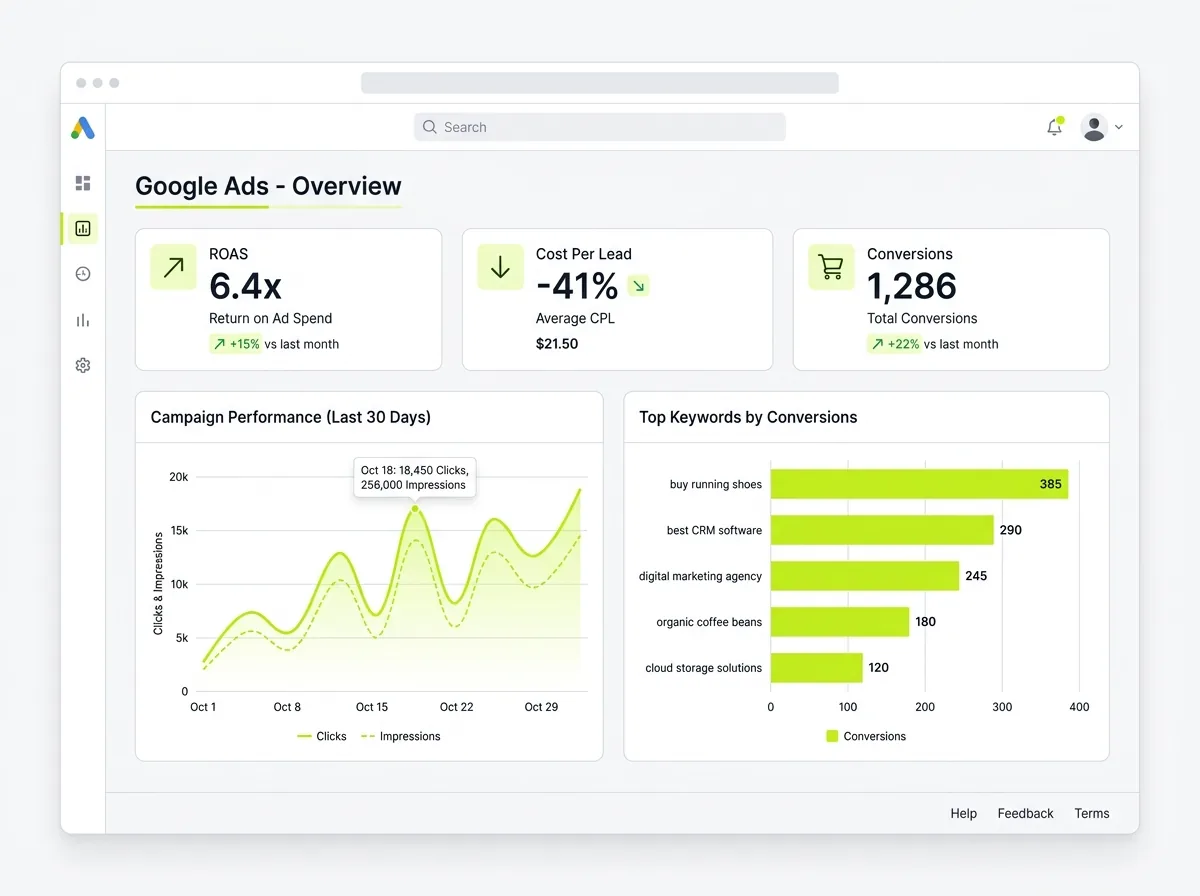The width and height of the screenshot is (1200, 896).
Task: Click the $21.50 average CPL value
Action: tap(557, 344)
